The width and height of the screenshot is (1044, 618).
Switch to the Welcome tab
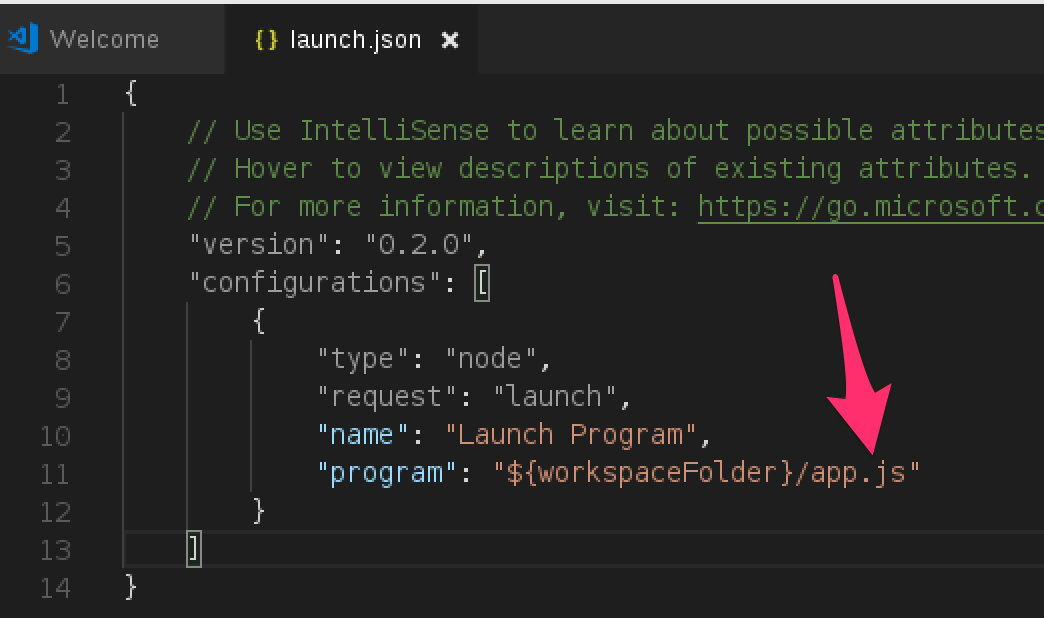tap(104, 40)
